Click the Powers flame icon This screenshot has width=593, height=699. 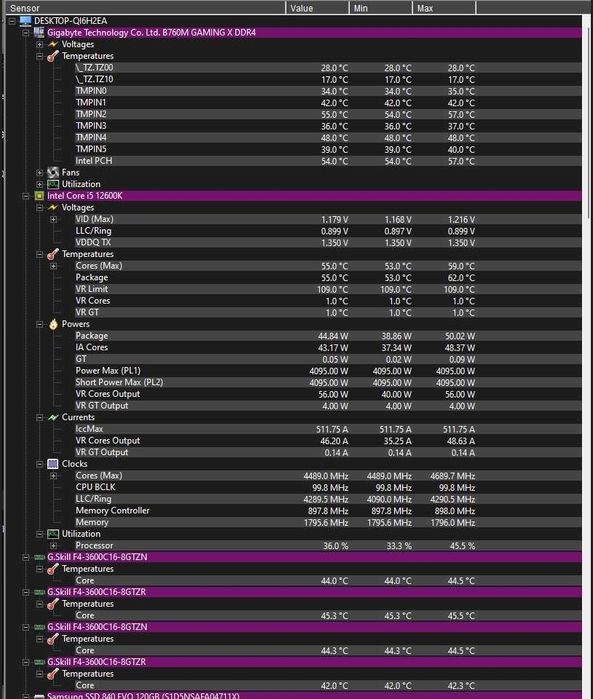pyautogui.click(x=54, y=324)
